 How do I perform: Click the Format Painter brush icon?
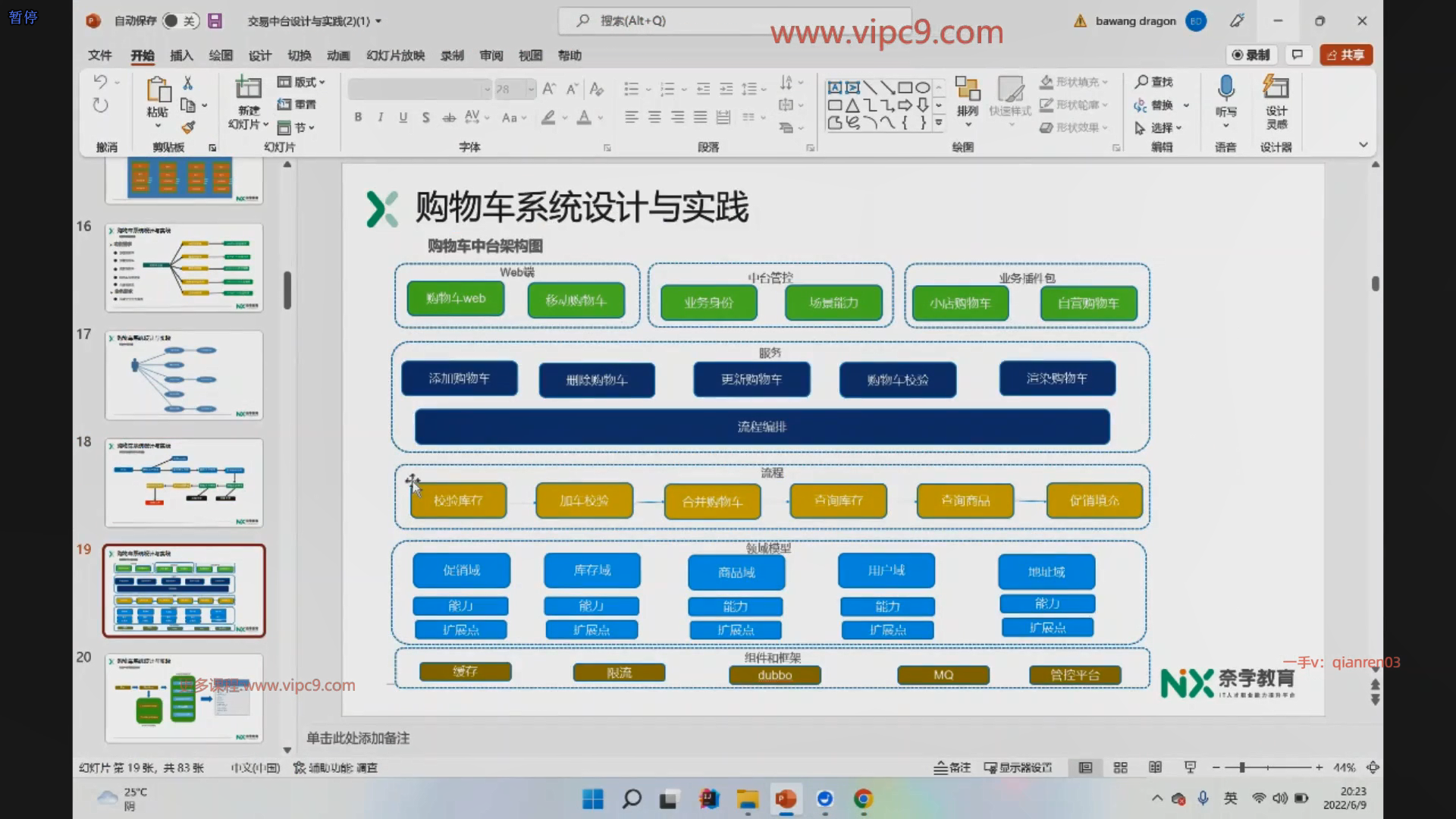coord(188,127)
